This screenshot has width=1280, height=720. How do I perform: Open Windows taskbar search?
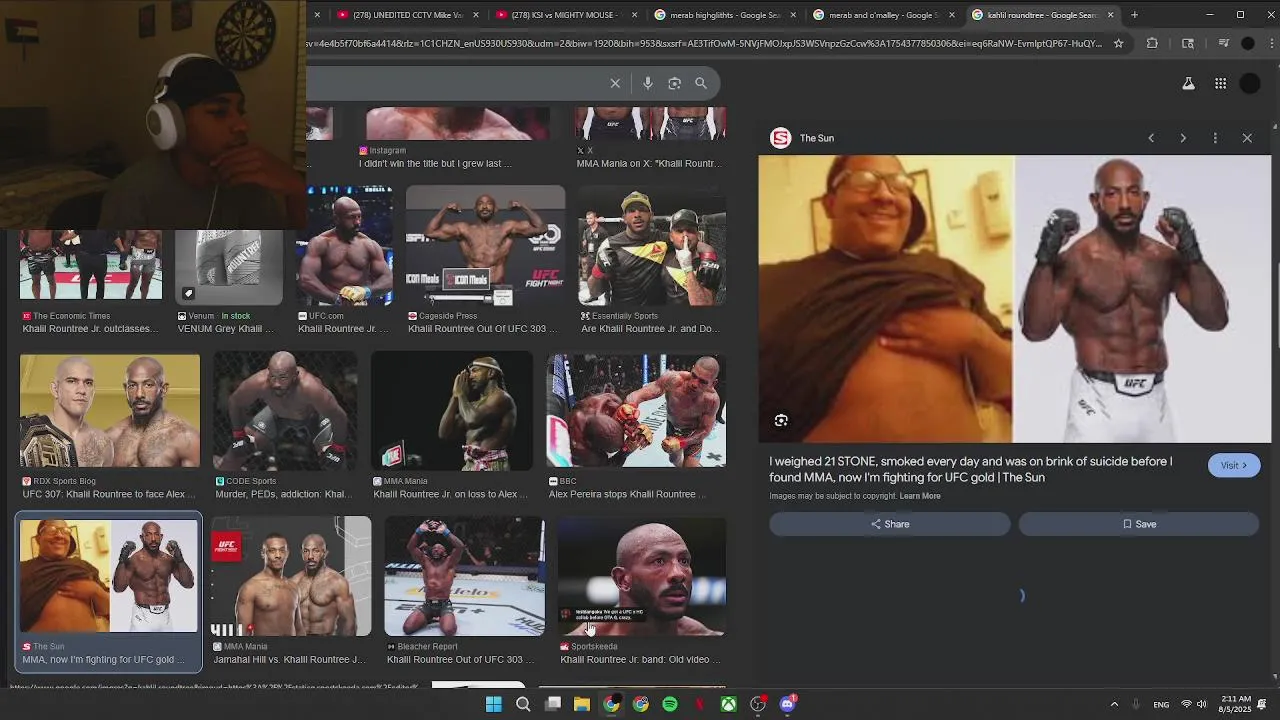click(x=523, y=704)
